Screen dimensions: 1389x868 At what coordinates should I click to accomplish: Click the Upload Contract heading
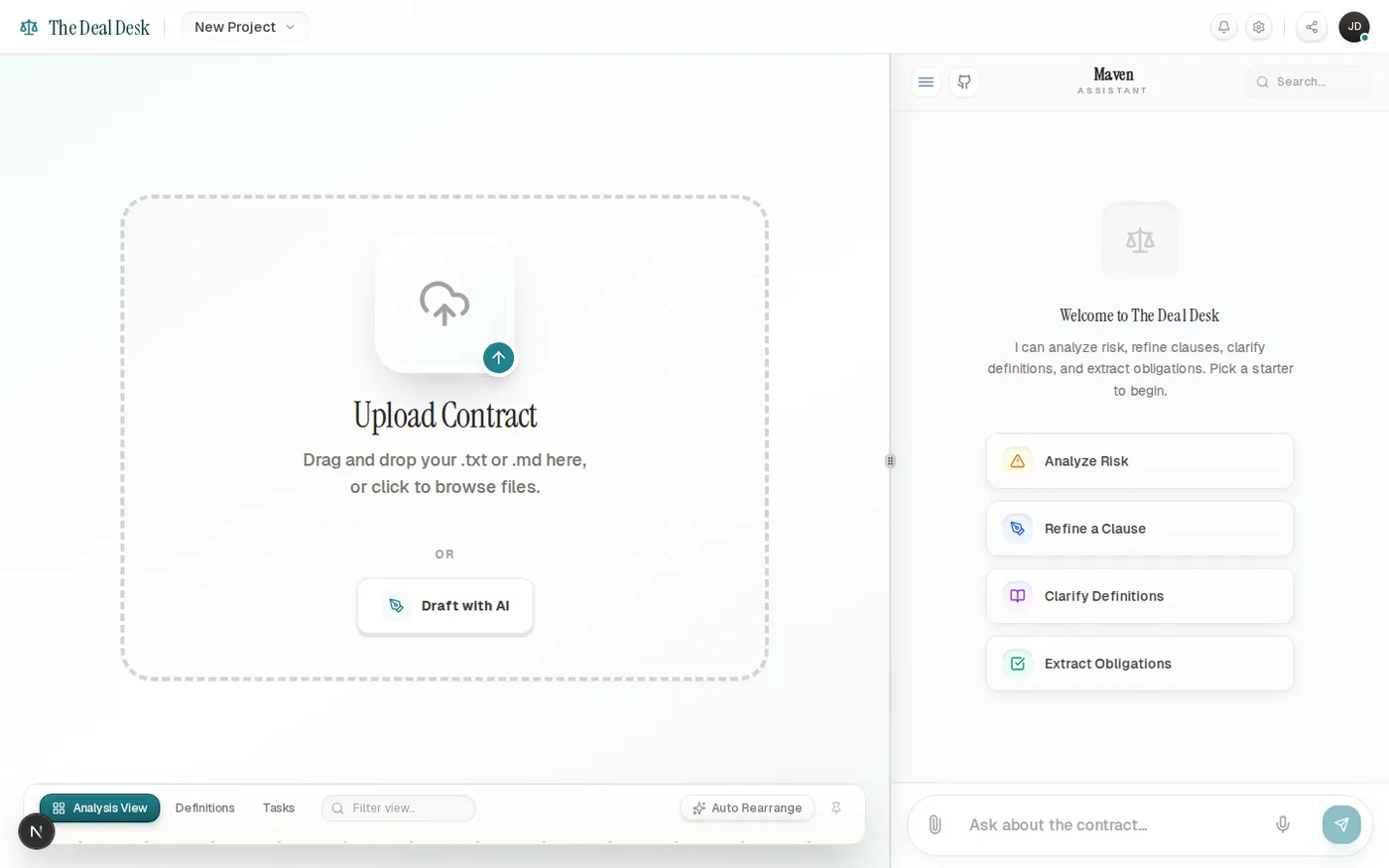[x=445, y=416]
